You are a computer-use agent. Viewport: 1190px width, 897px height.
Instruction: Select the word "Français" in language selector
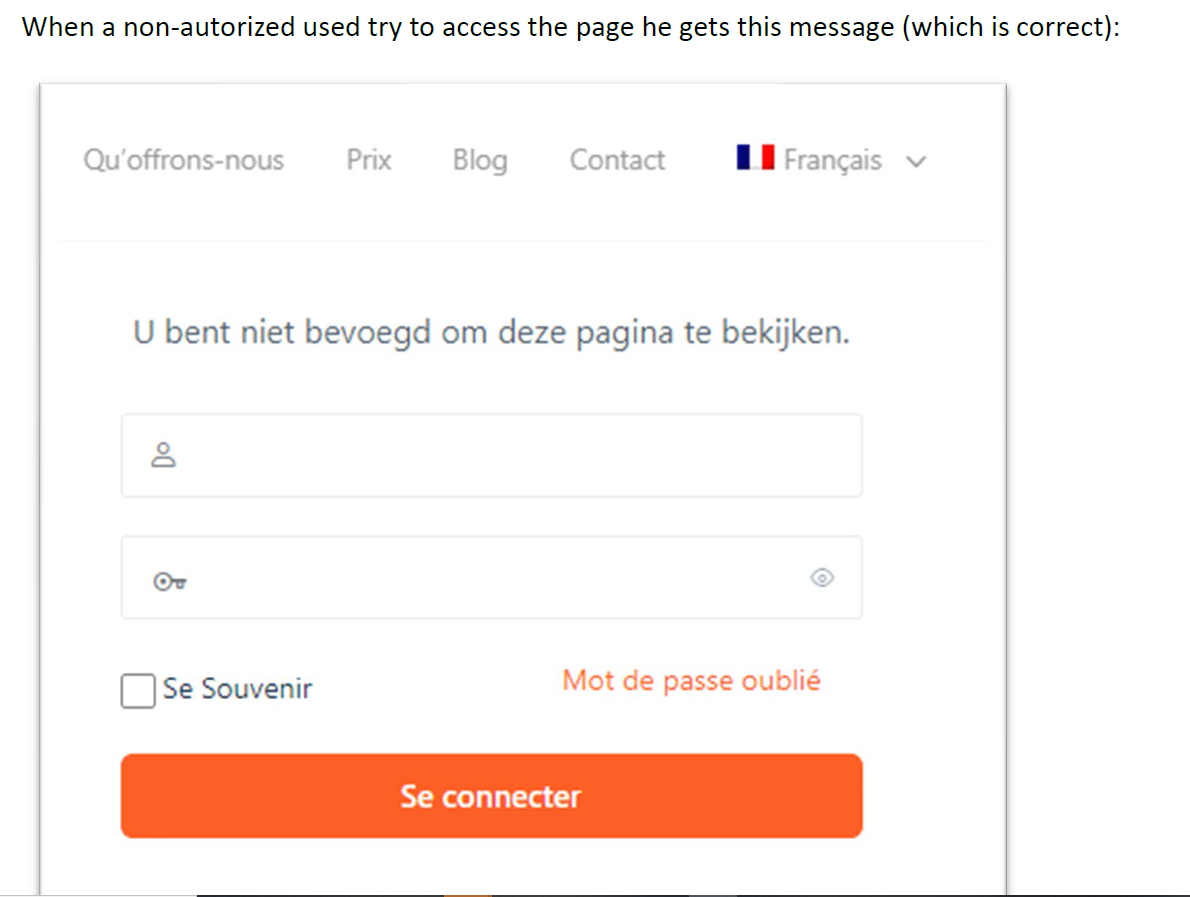click(x=832, y=160)
